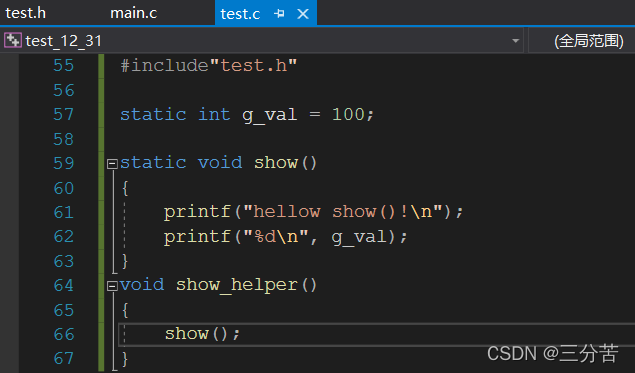Open the test_12_31 project dropdown
Image resolution: width=635 pixels, height=373 pixels.
[516, 40]
